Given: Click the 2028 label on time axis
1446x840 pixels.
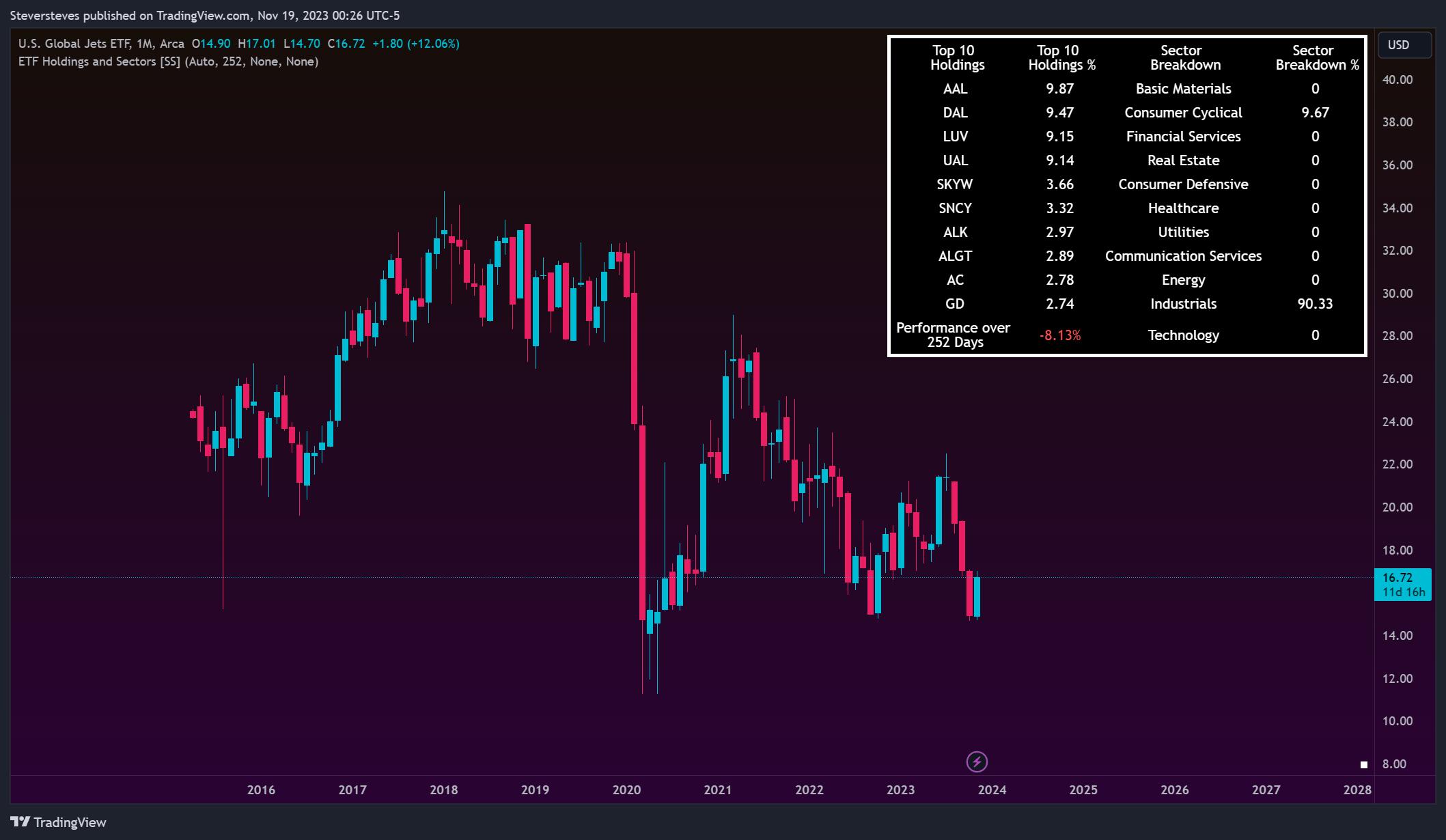Looking at the screenshot, I should coord(1357,790).
